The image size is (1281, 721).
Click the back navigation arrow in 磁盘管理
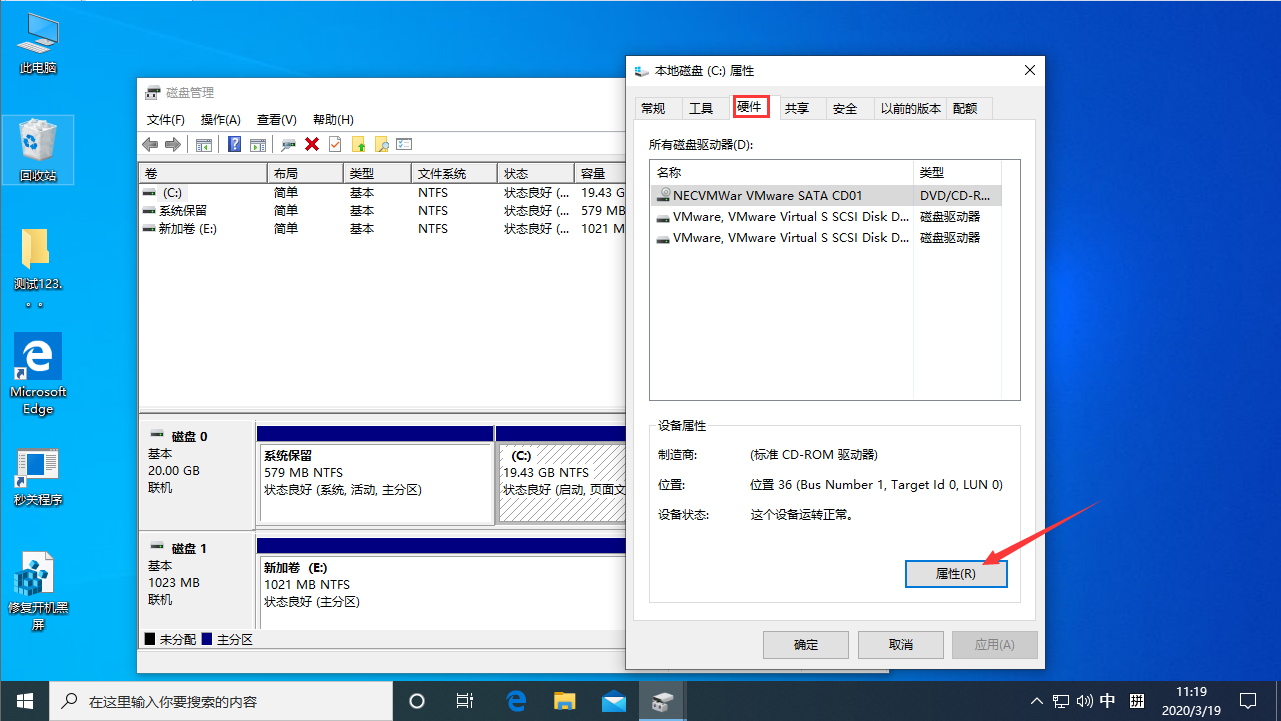click(150, 144)
